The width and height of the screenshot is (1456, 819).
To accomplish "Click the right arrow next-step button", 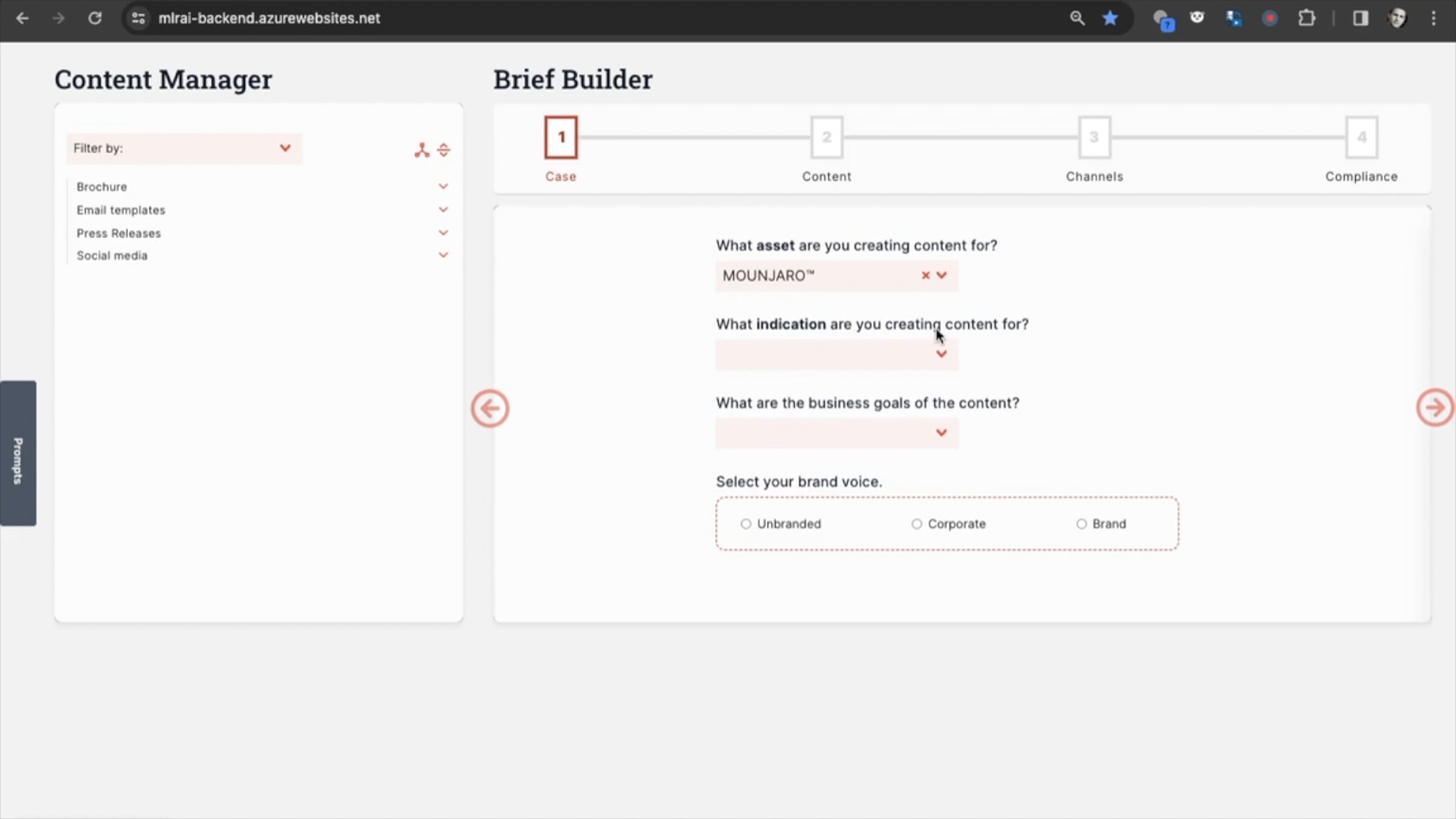I will (x=1434, y=408).
